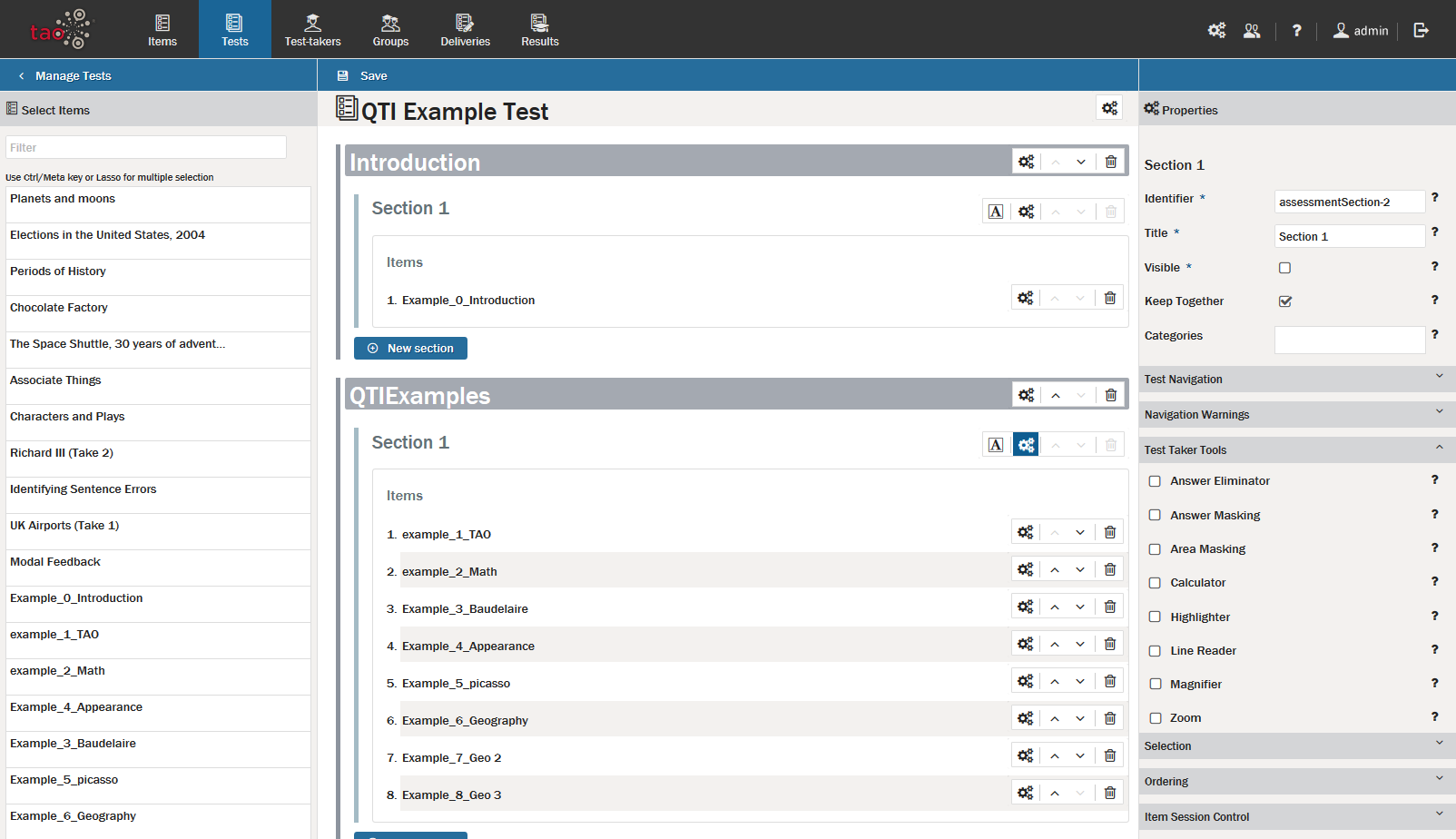
Task: Uncheck Keep Together checkbox
Action: point(1284,301)
